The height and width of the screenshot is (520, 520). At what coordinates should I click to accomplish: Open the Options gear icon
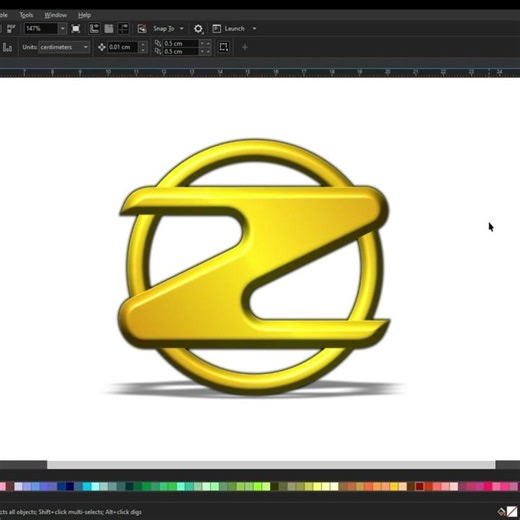click(x=198, y=29)
